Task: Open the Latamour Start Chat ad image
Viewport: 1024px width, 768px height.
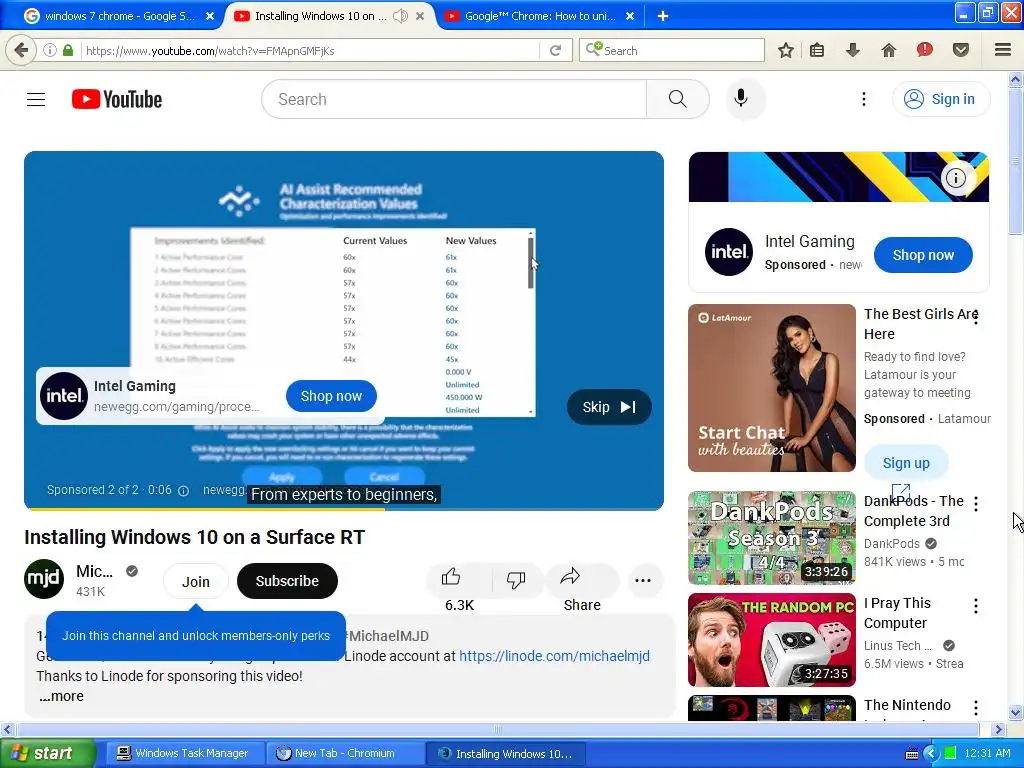Action: 771,388
